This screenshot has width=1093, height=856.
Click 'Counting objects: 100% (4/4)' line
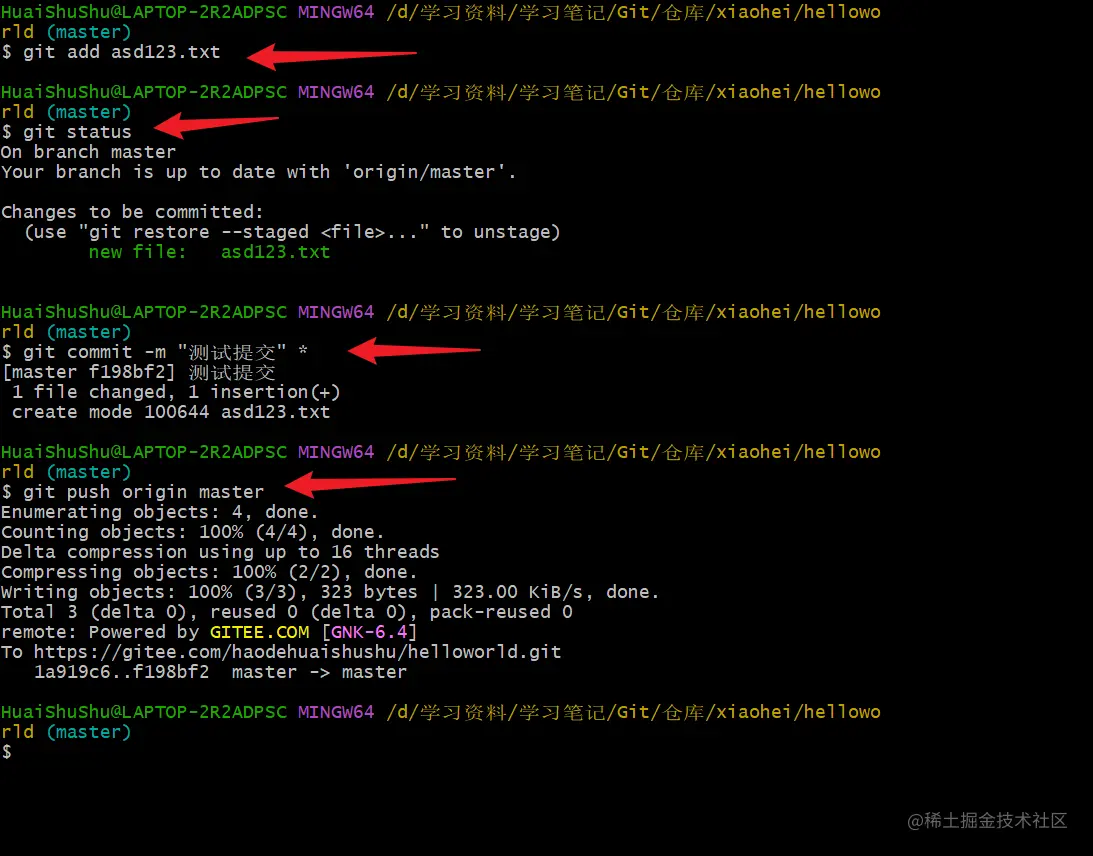[x=192, y=533]
